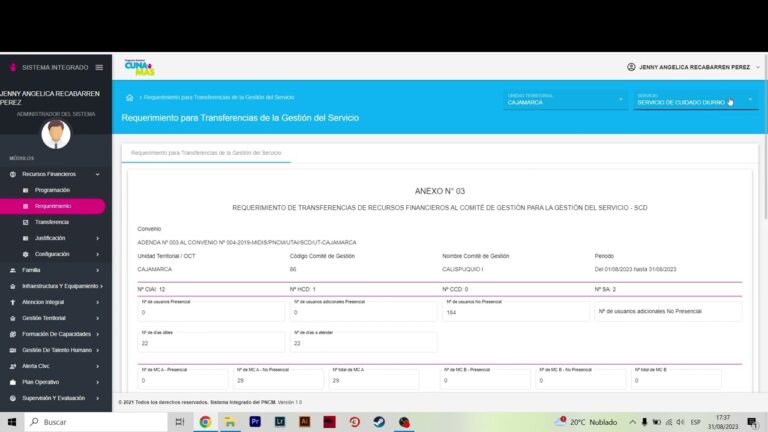Click the taskbar clock showing 17:37
Viewport: 768px width, 432px height.
[x=723, y=422]
